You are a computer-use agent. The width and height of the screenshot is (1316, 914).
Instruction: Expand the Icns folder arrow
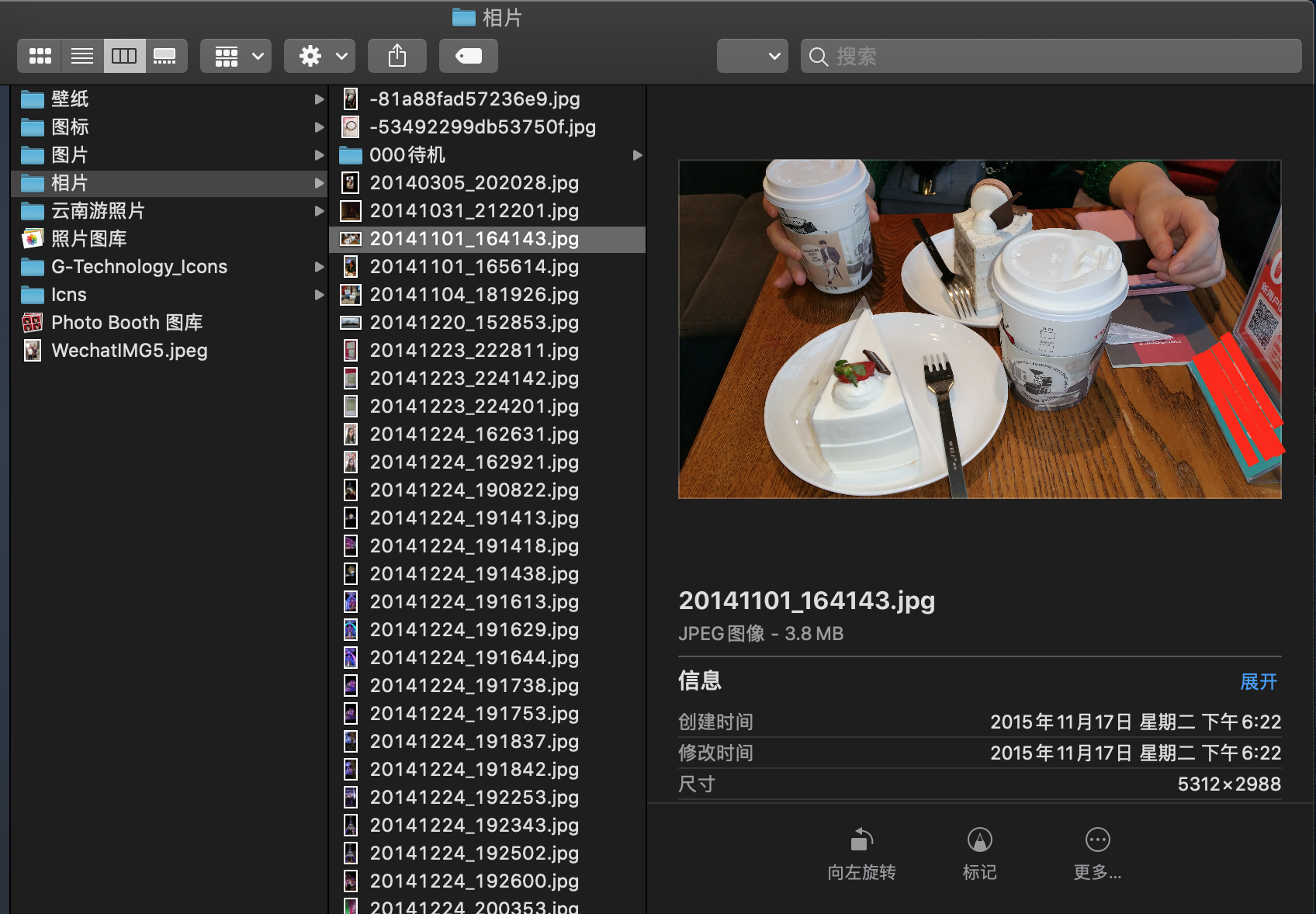319,295
